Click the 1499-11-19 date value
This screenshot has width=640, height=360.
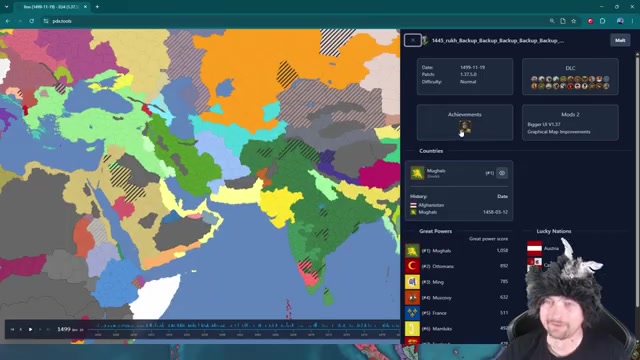[x=472, y=67]
